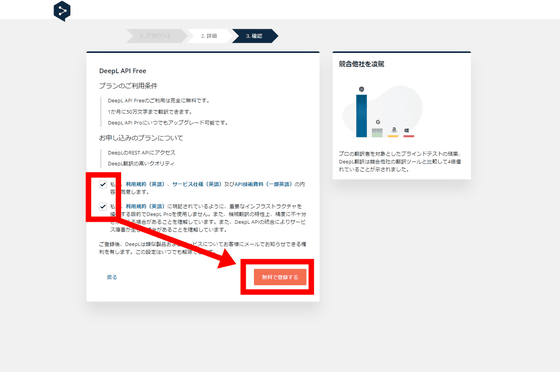The image size is (560, 372).
Task: Open the サービス仕様（英語） link
Action: click(197, 184)
